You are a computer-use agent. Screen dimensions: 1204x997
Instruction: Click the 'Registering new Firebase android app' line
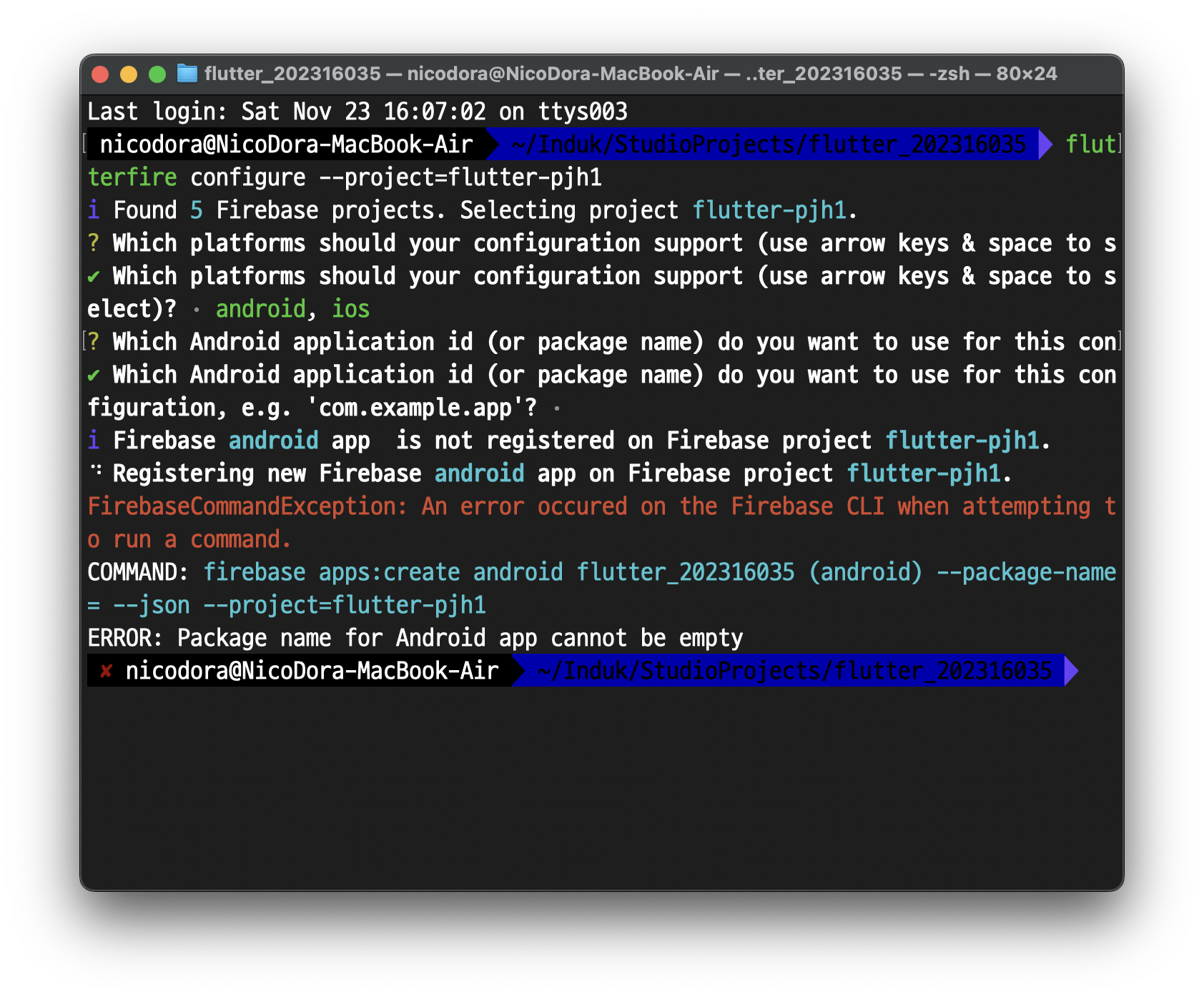pyautogui.click(x=550, y=473)
